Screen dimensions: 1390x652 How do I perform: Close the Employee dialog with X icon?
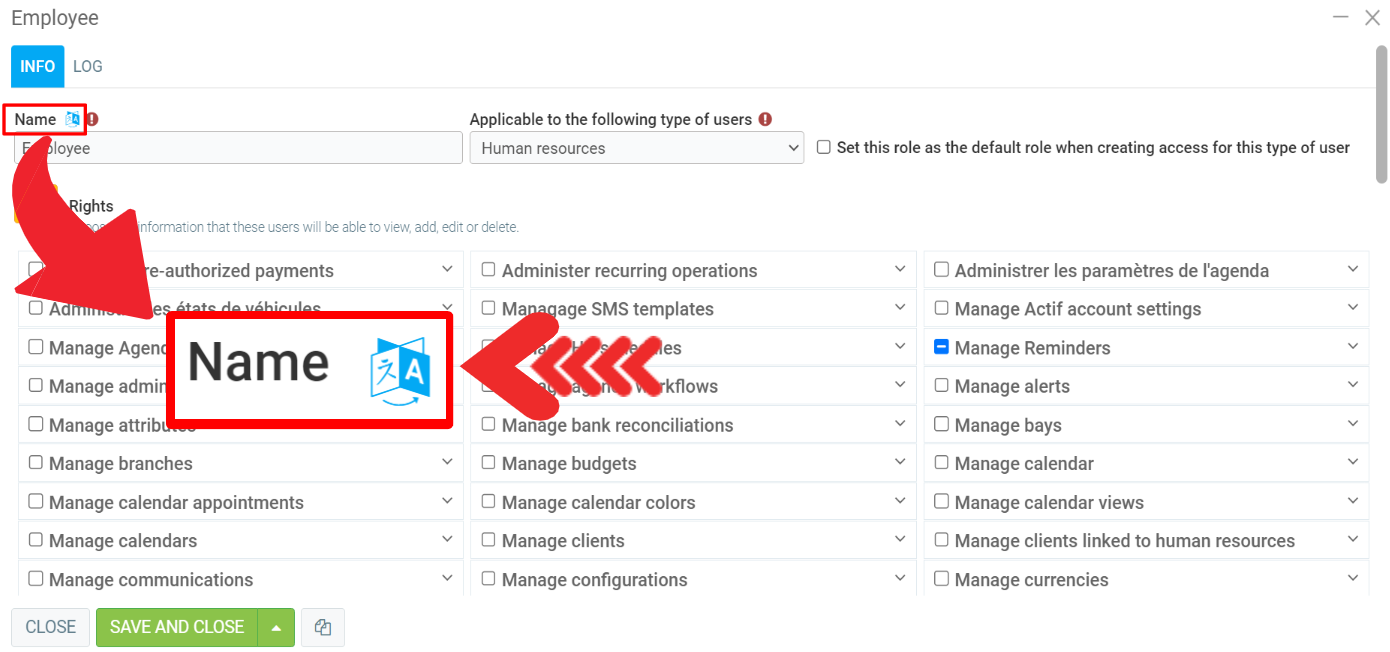1372,17
